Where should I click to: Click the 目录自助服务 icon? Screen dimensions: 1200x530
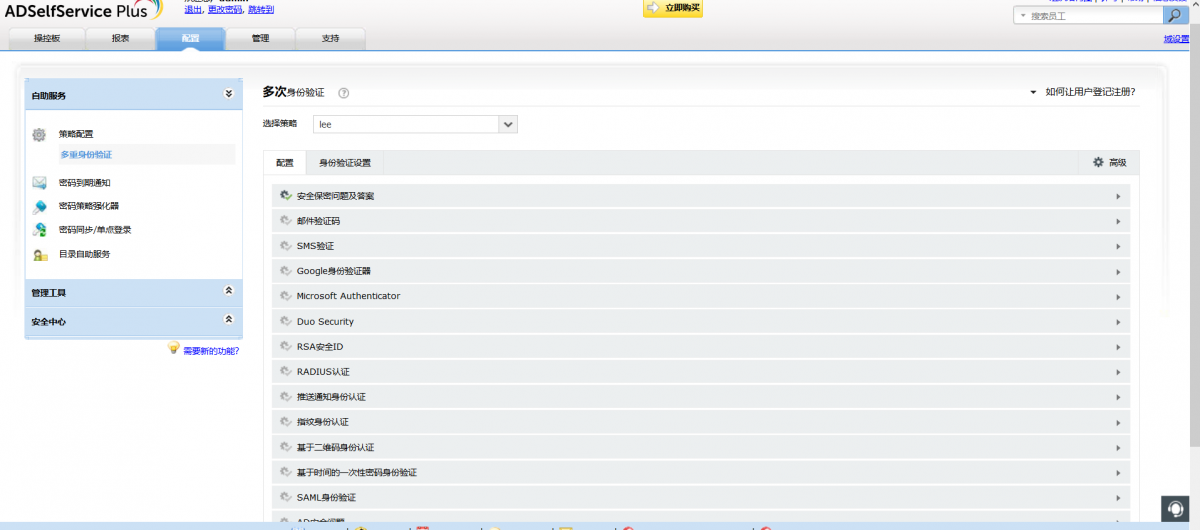[x=39, y=255]
